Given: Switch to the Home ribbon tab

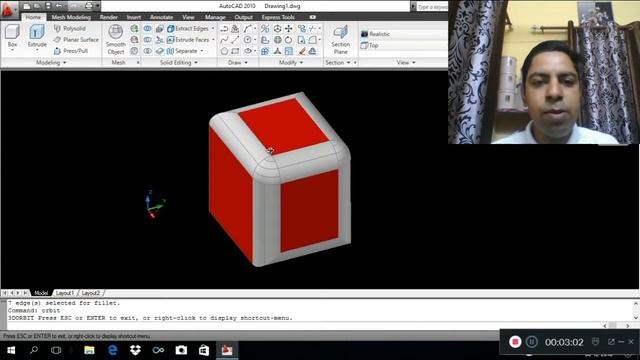Looking at the screenshot, I should click(x=33, y=17).
